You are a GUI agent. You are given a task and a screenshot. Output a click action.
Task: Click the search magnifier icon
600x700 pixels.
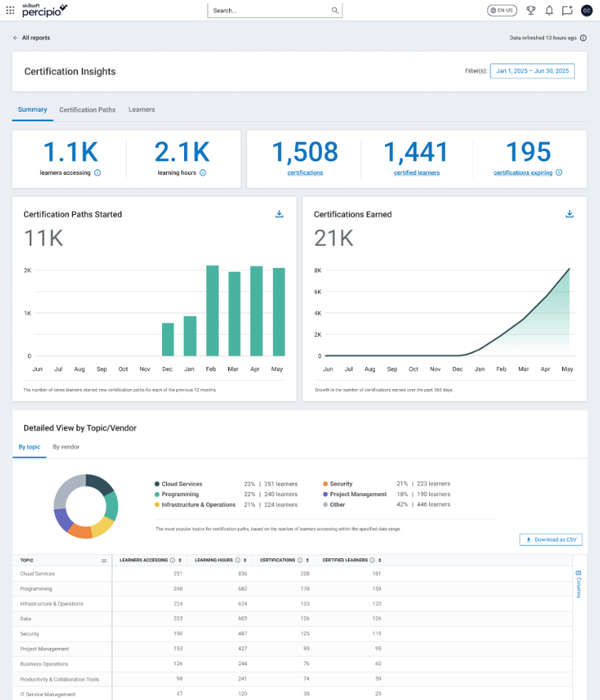pos(335,11)
